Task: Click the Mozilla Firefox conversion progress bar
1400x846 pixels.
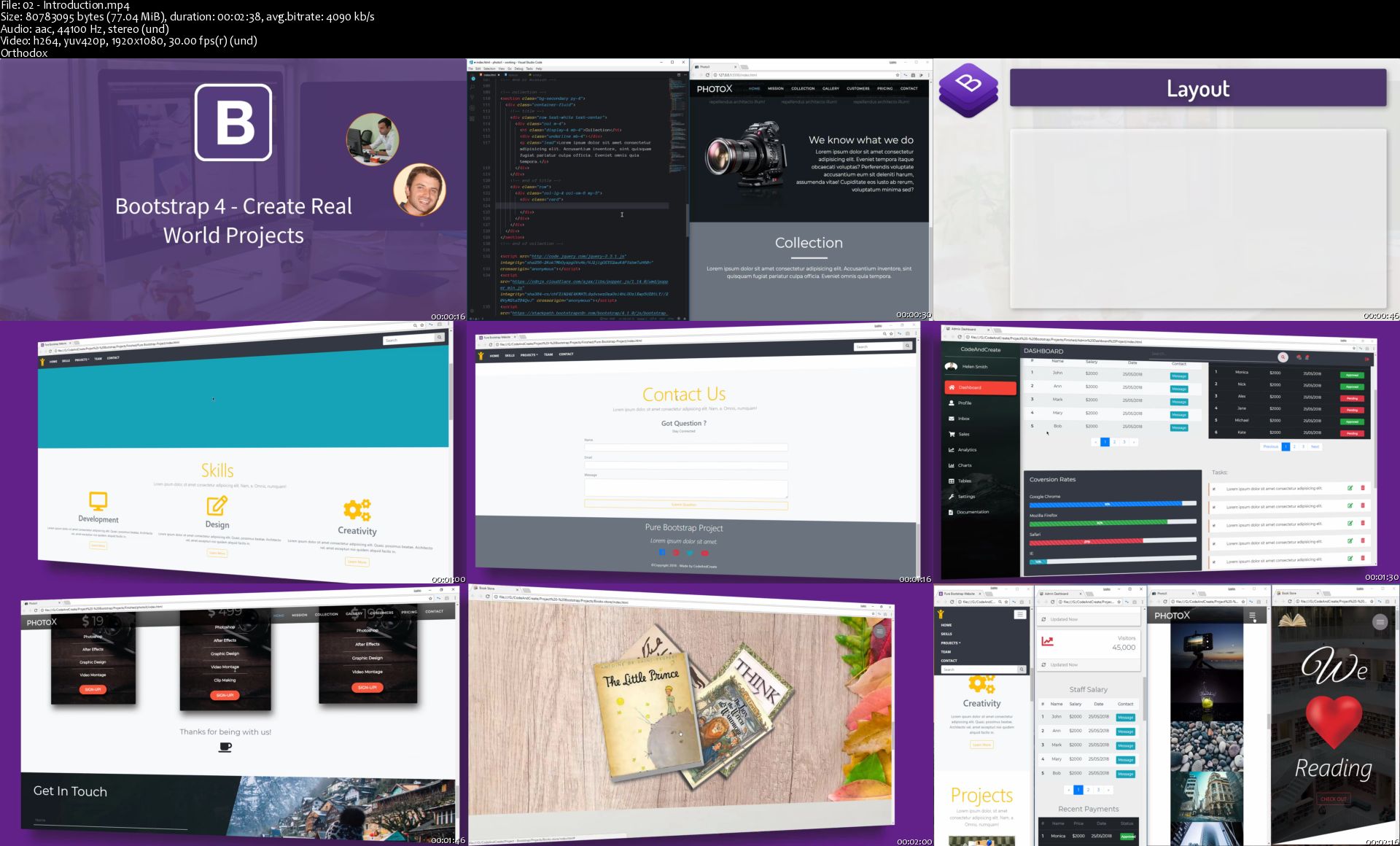Action: [x=1112, y=522]
